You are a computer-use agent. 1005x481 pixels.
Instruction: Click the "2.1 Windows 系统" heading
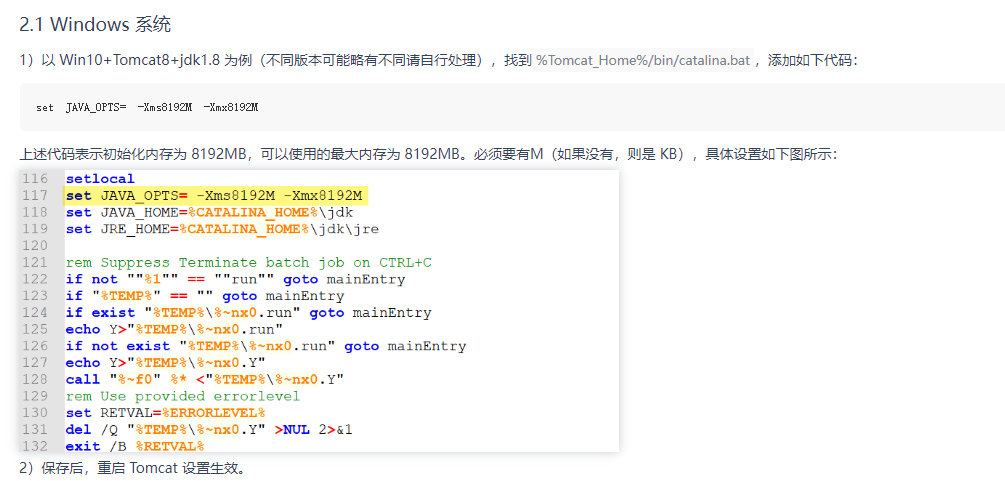95,24
